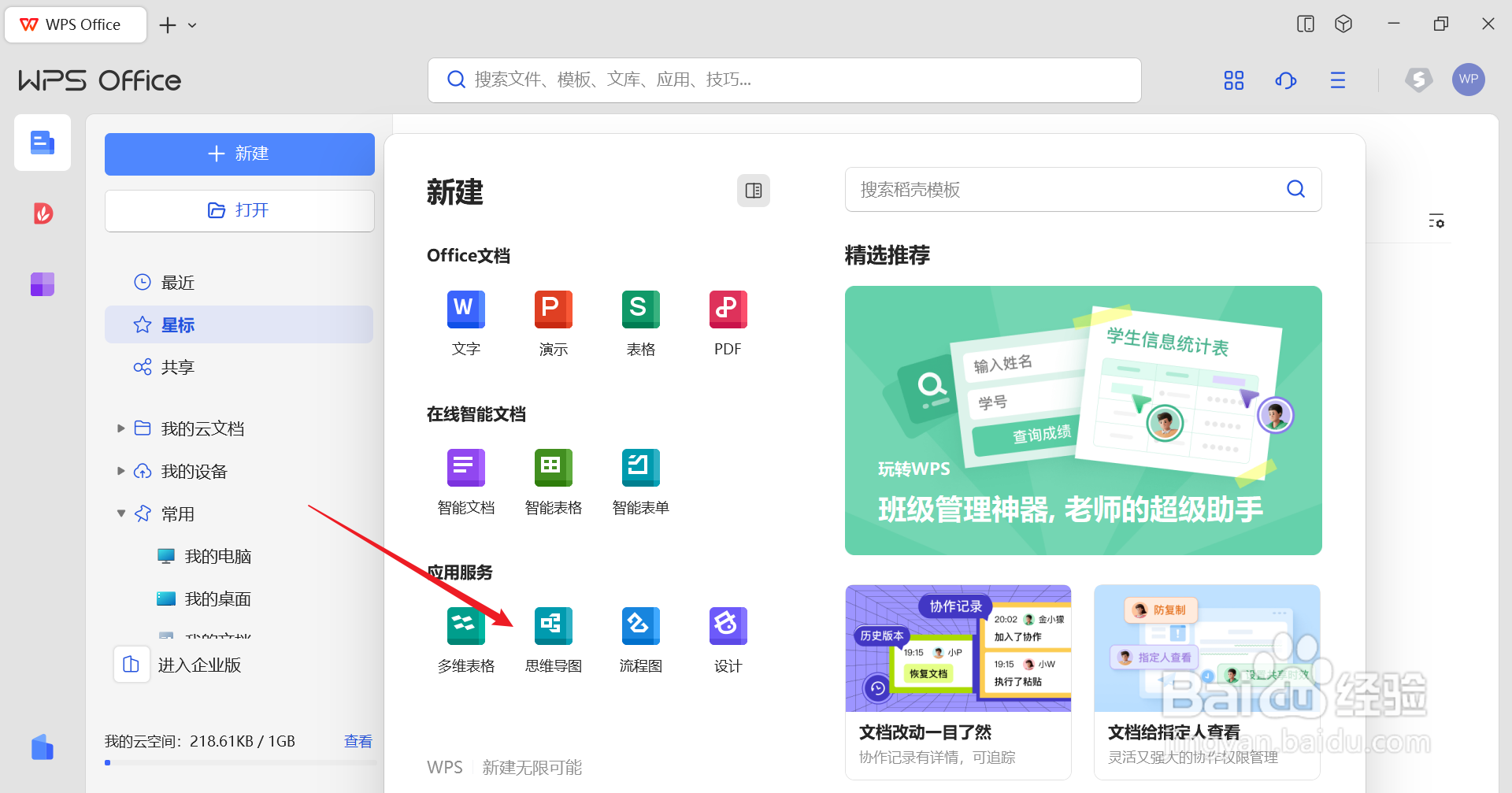Focus the main search files field
The image size is (1512, 793).
[x=784, y=80]
